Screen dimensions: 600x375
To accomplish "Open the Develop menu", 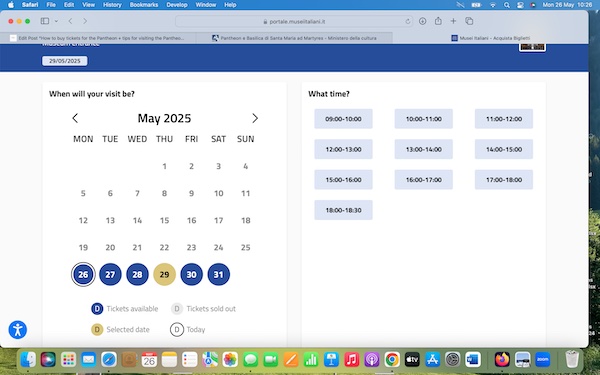I will (177, 5).
